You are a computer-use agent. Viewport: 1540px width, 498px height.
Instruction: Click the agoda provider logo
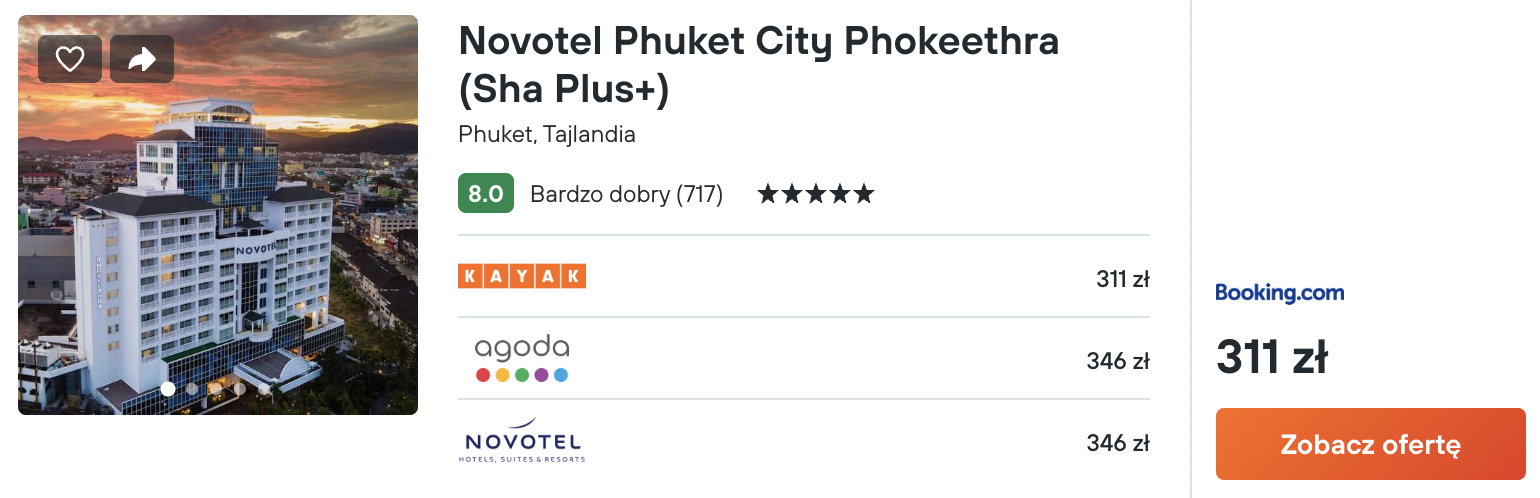point(522,359)
